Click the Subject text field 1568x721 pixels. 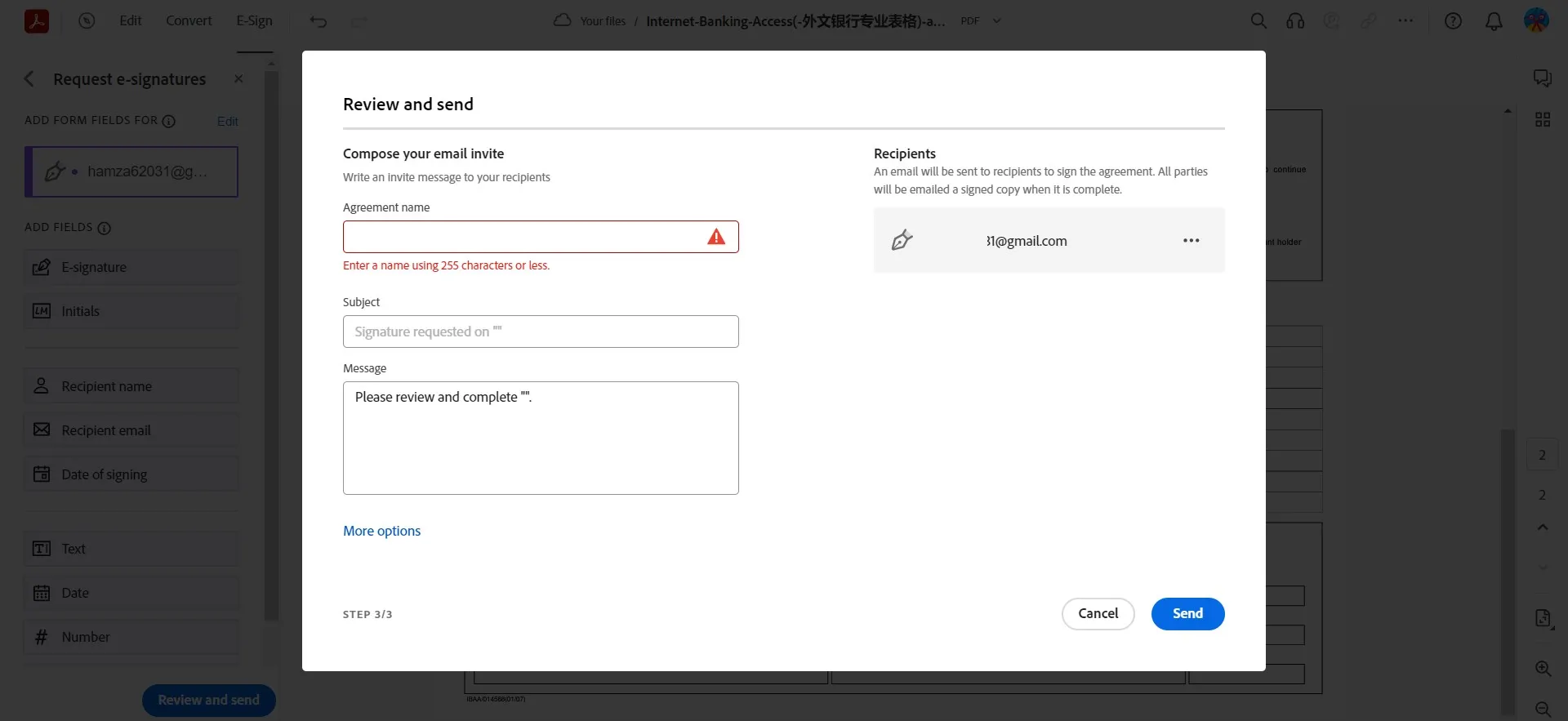[x=541, y=332]
